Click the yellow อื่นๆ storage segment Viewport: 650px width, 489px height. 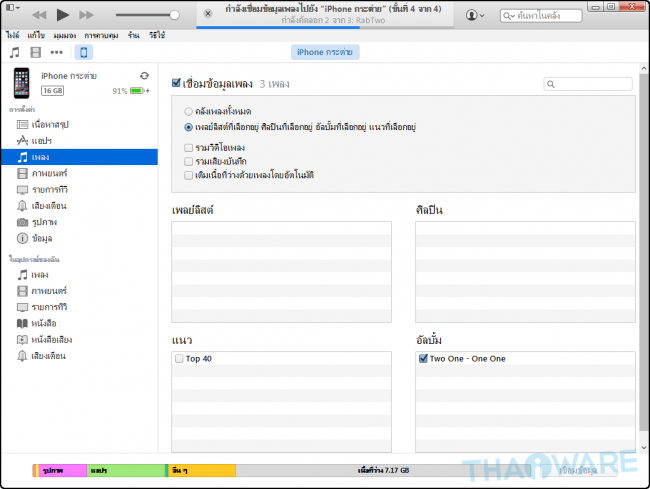point(202,470)
